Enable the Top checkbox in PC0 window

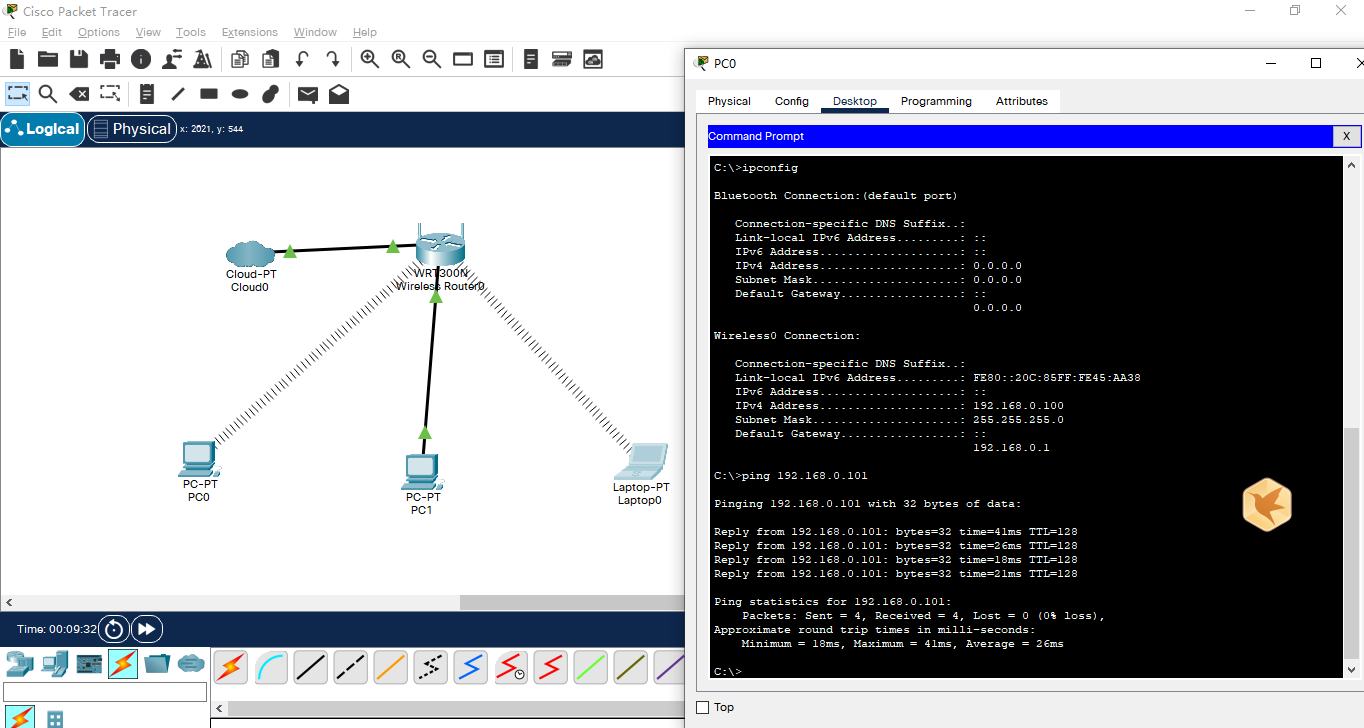point(703,707)
